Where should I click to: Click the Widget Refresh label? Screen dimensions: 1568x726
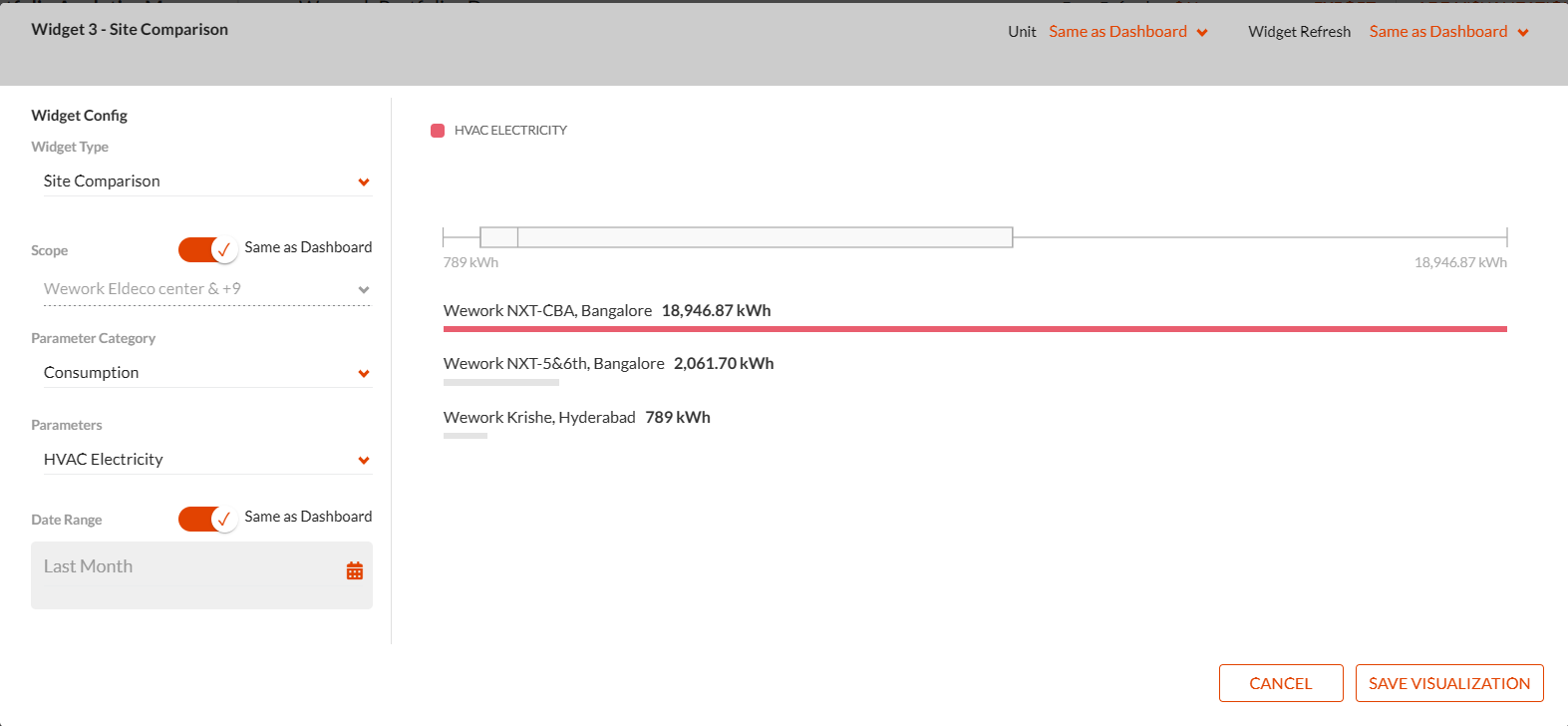(1299, 32)
